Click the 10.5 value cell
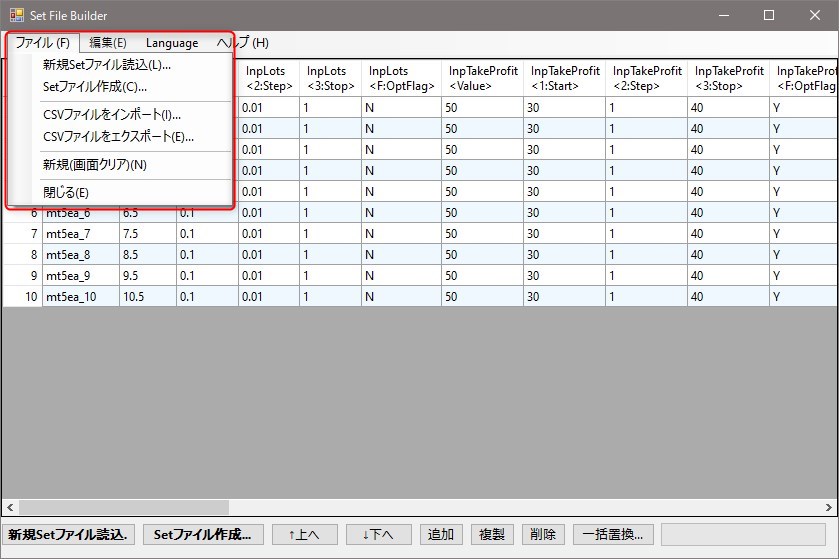Viewport: 839px width, 559px height. point(148,296)
